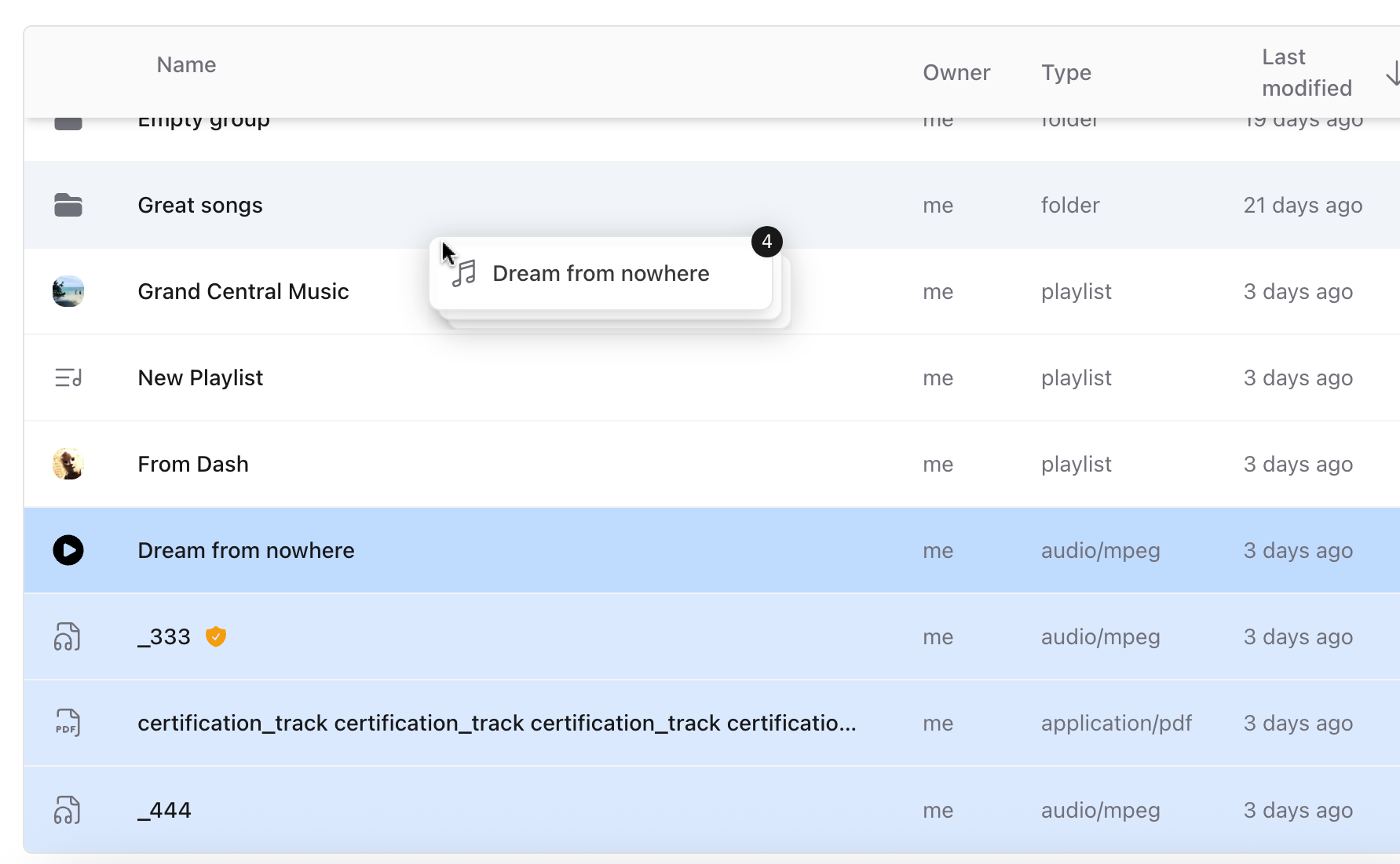Screen dimensions: 1400x864
Task: Click the orange verified shield badge
Action: click(216, 636)
